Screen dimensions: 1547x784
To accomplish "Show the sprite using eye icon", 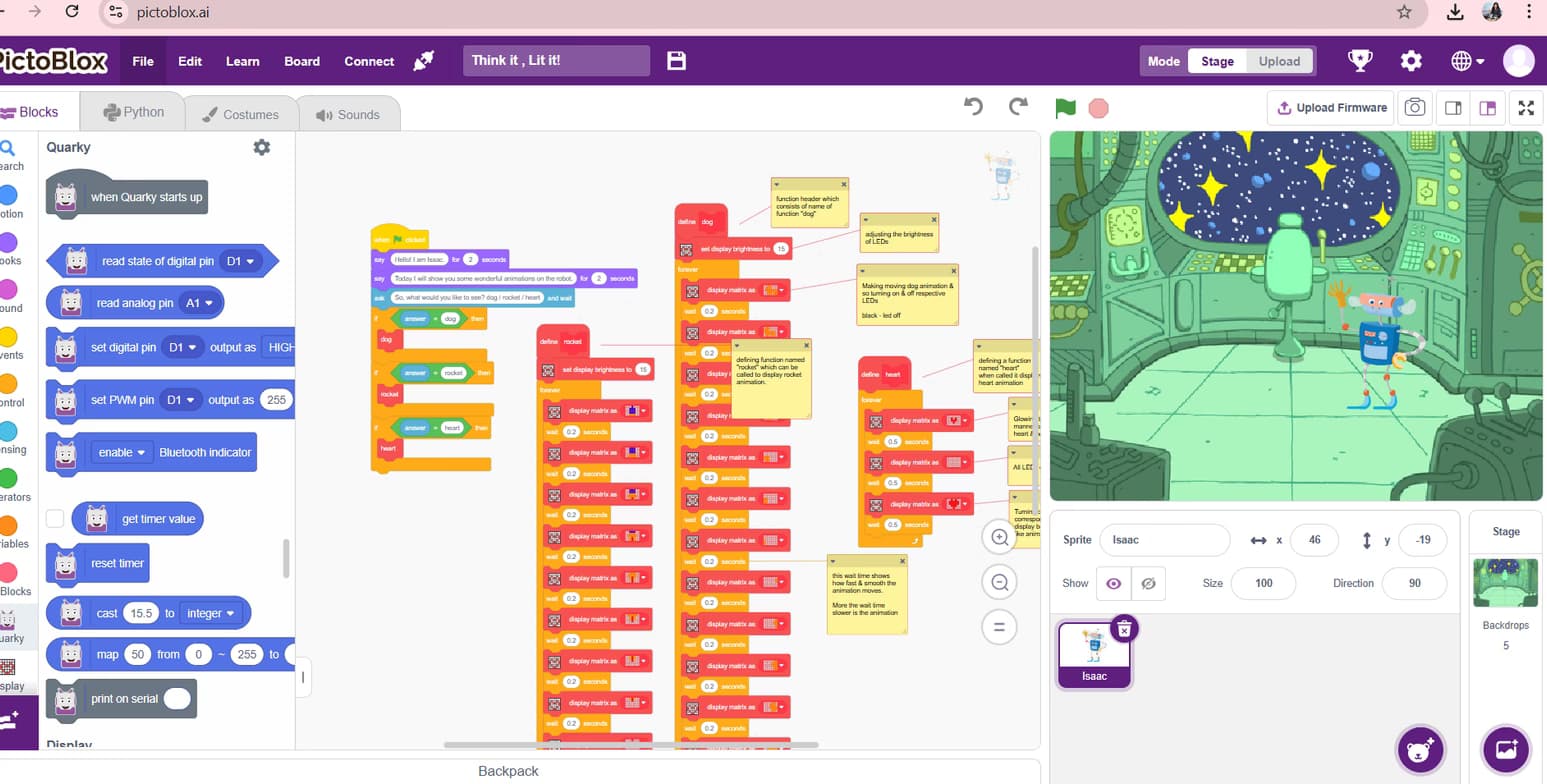I will coord(1113,583).
